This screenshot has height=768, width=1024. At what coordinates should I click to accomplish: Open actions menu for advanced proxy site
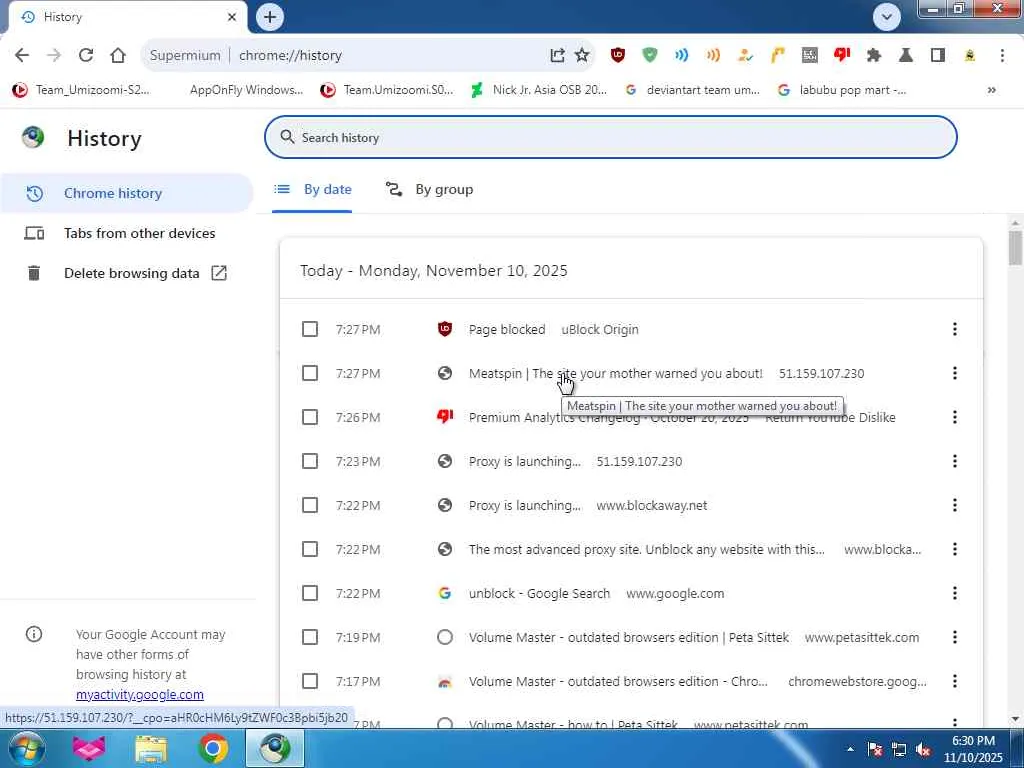(954, 549)
